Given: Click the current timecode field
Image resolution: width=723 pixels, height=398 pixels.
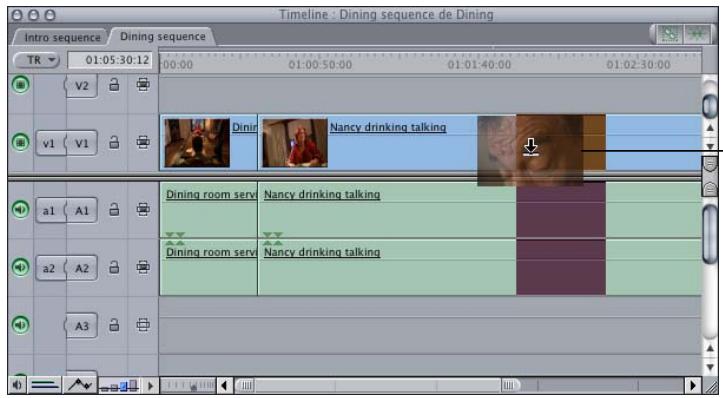Looking at the screenshot, I should coord(110,60).
